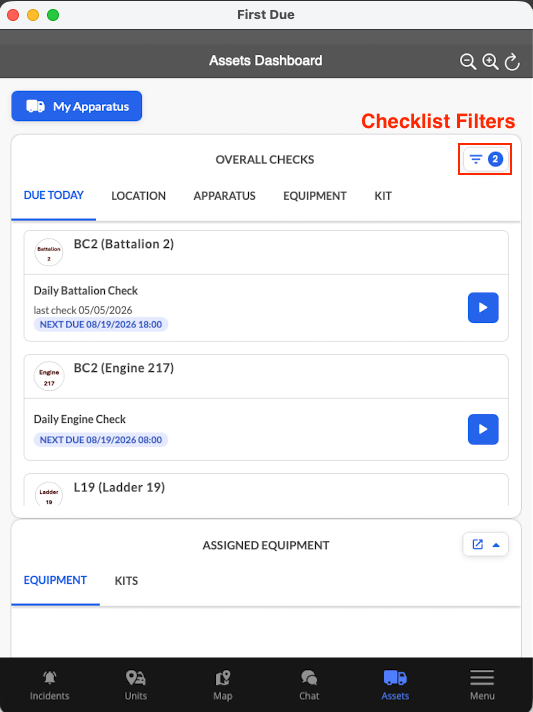Open the Incidents bell icon
Image resolution: width=533 pixels, height=712 pixels.
[49, 678]
